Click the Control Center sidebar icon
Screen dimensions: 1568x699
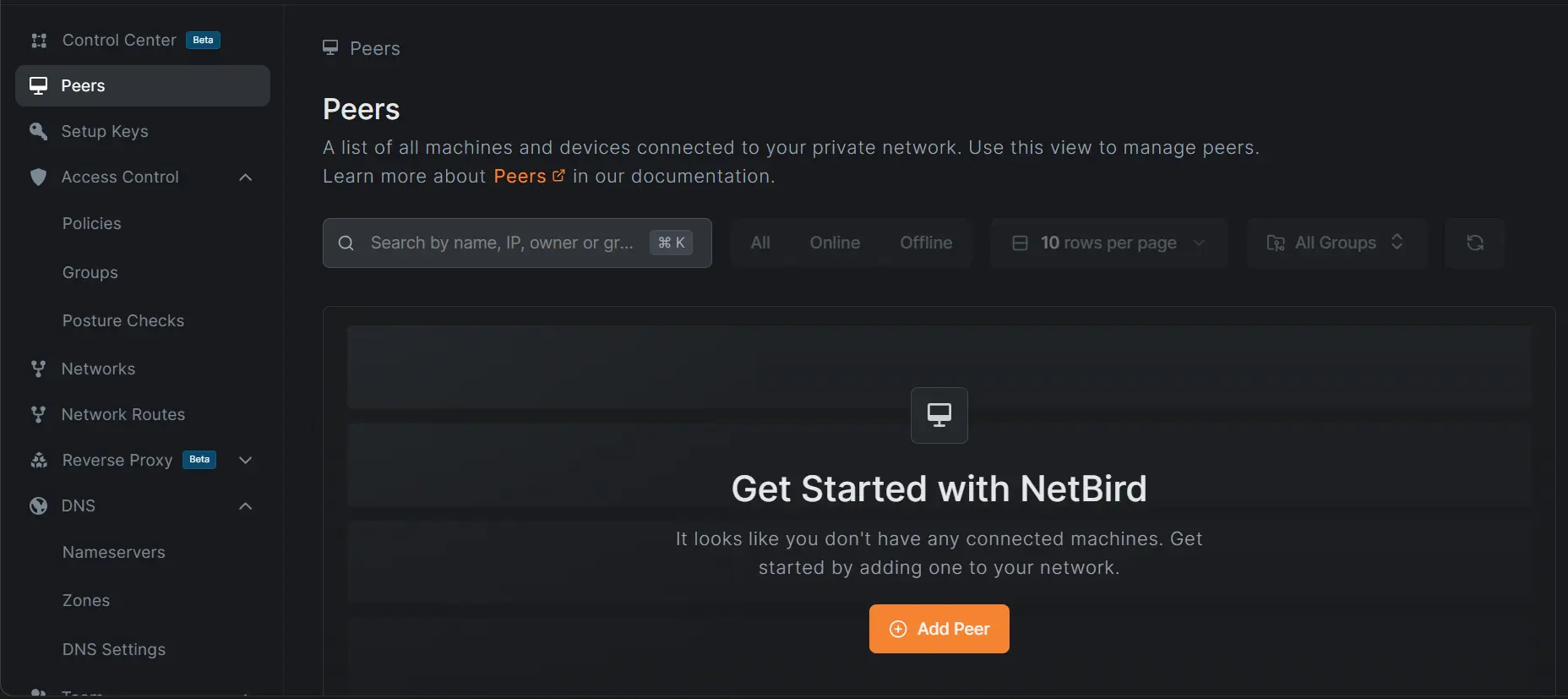(x=39, y=41)
